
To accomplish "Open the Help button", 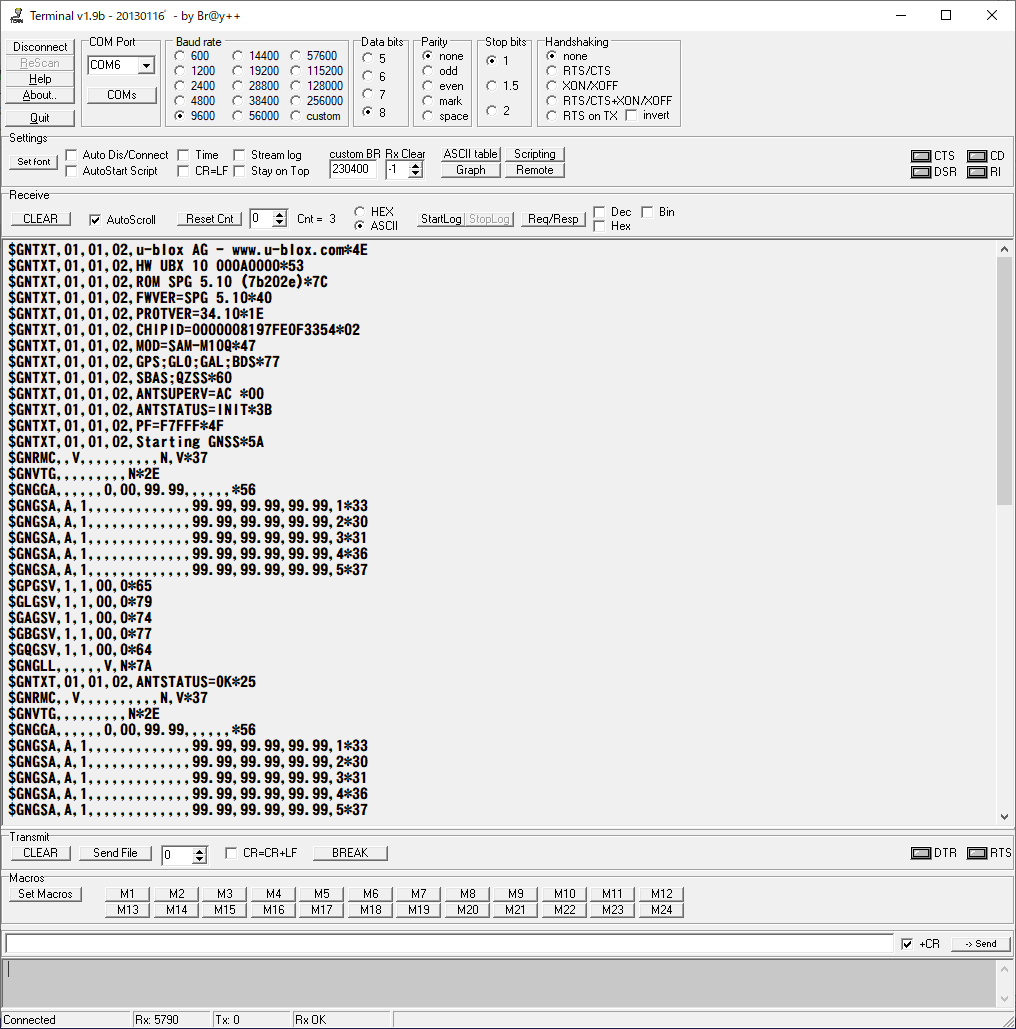I will point(40,79).
